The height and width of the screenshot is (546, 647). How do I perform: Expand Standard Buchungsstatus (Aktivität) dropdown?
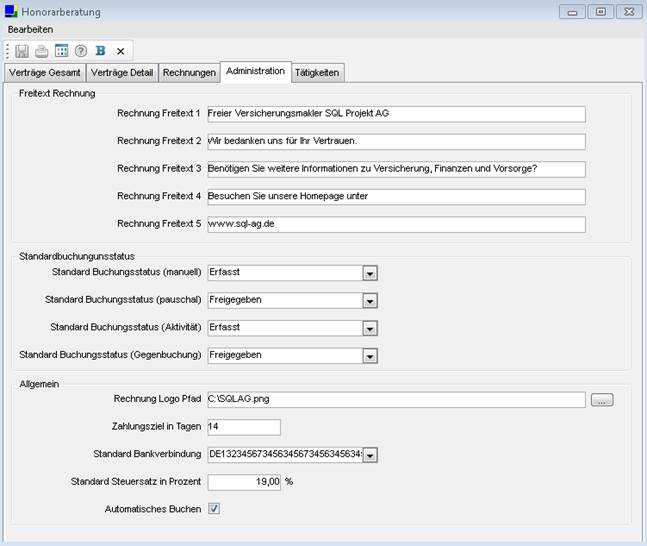tap(369, 327)
